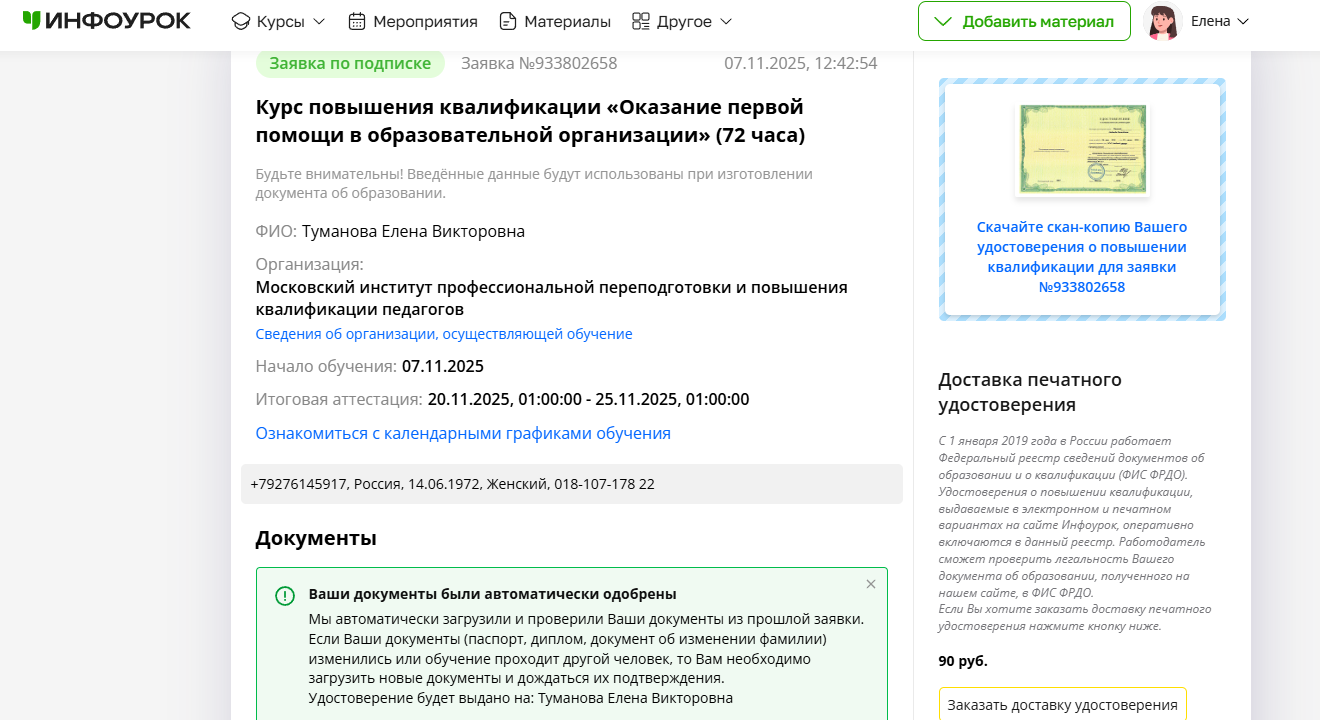Click the Инфоурок logo
The image size is (1320, 720).
point(106,21)
